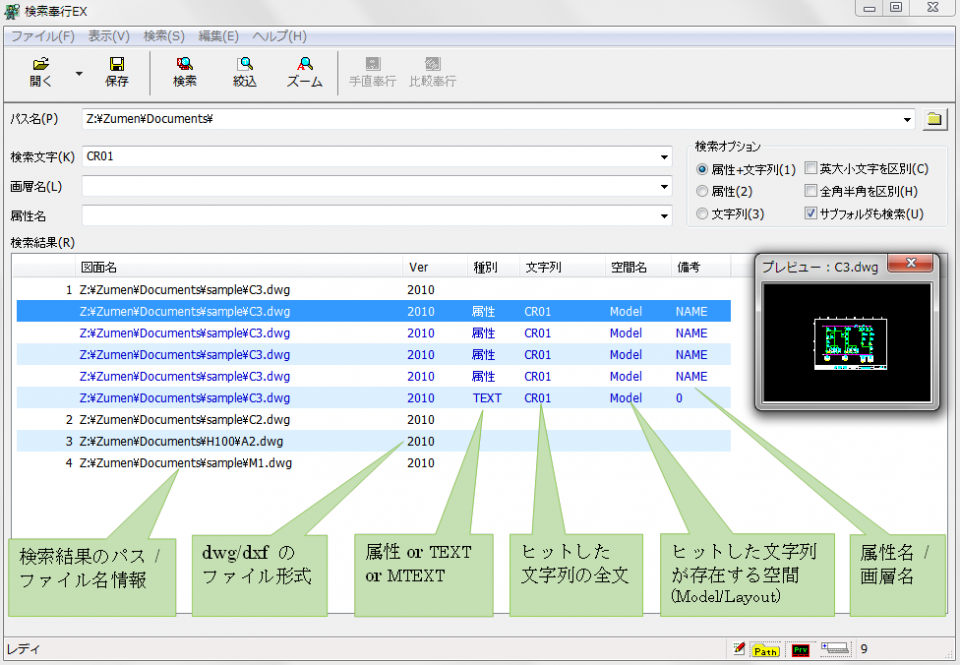Image resolution: width=960 pixels, height=665 pixels.
Task: Open the ファイル(F) menu
Action: (x=42, y=36)
